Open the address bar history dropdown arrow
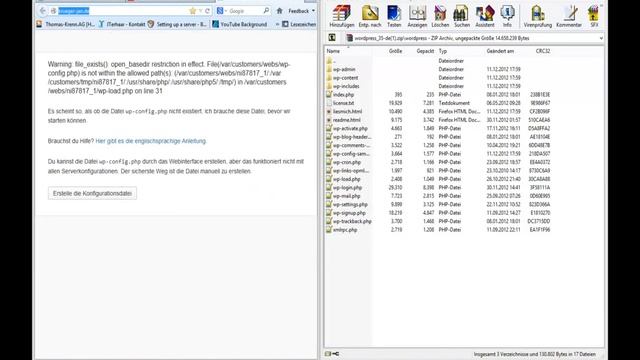This screenshot has height=360, width=640. [200, 11]
